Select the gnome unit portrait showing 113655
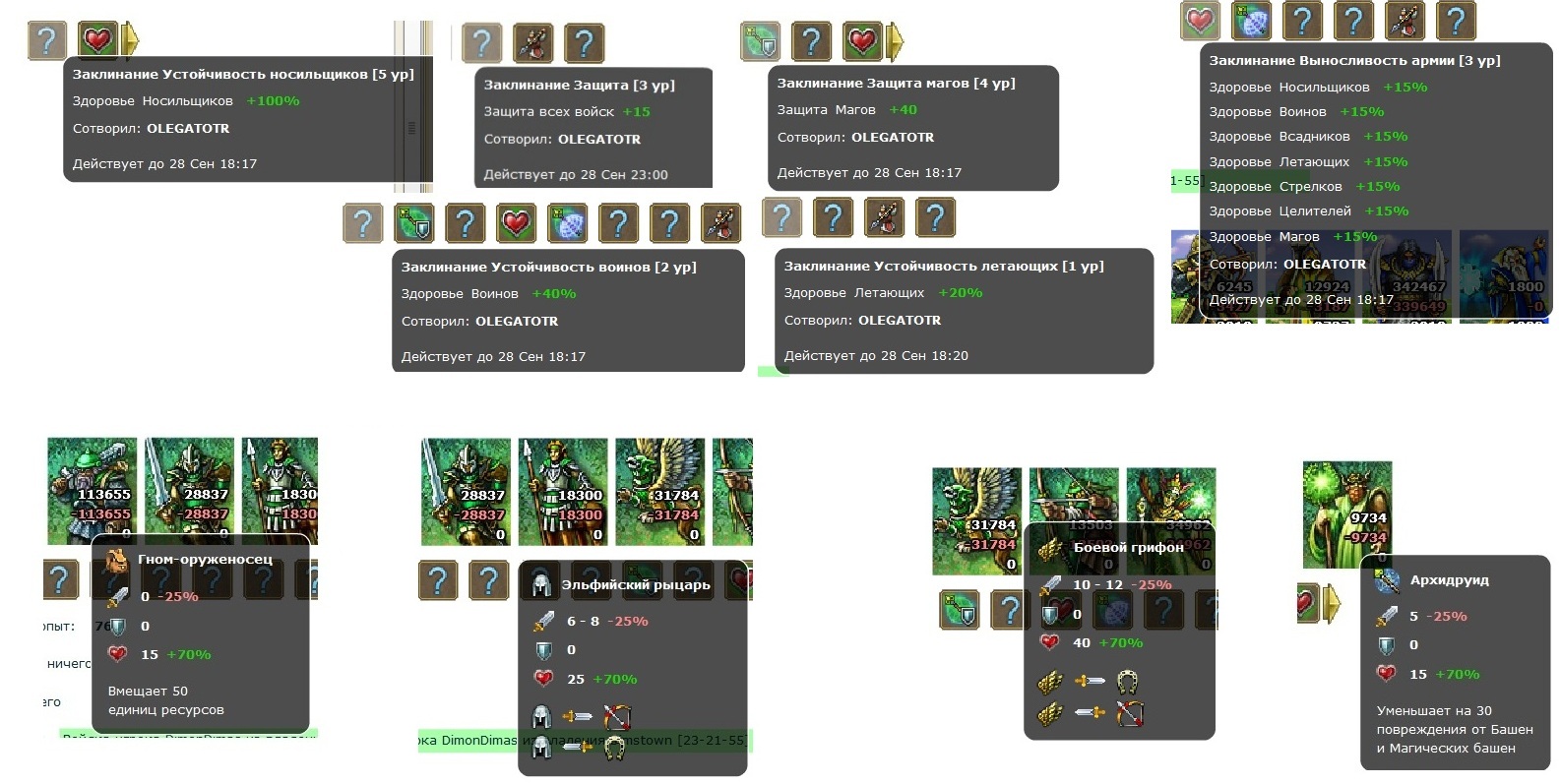 93,491
